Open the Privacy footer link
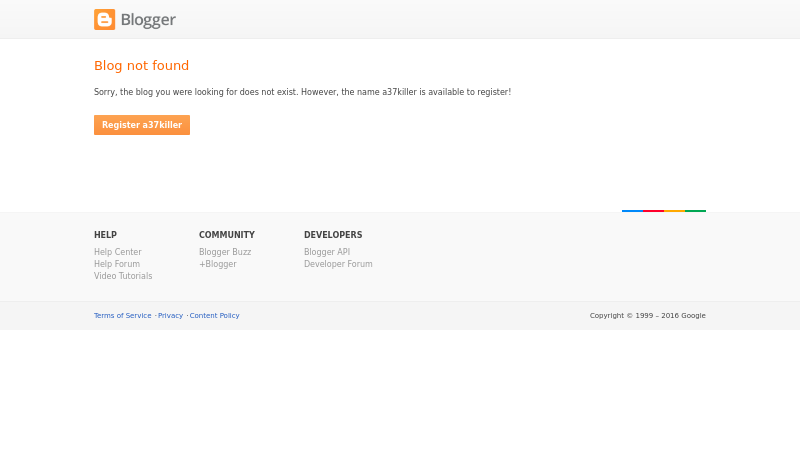 pos(170,316)
